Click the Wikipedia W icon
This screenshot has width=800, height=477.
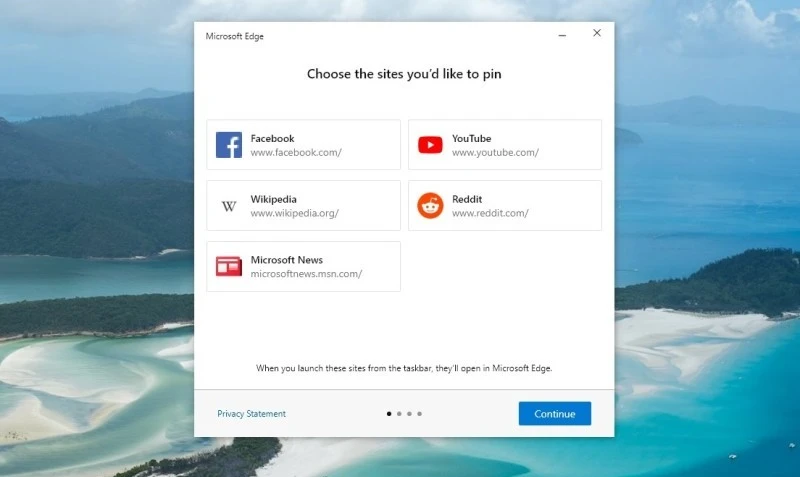pyautogui.click(x=229, y=206)
